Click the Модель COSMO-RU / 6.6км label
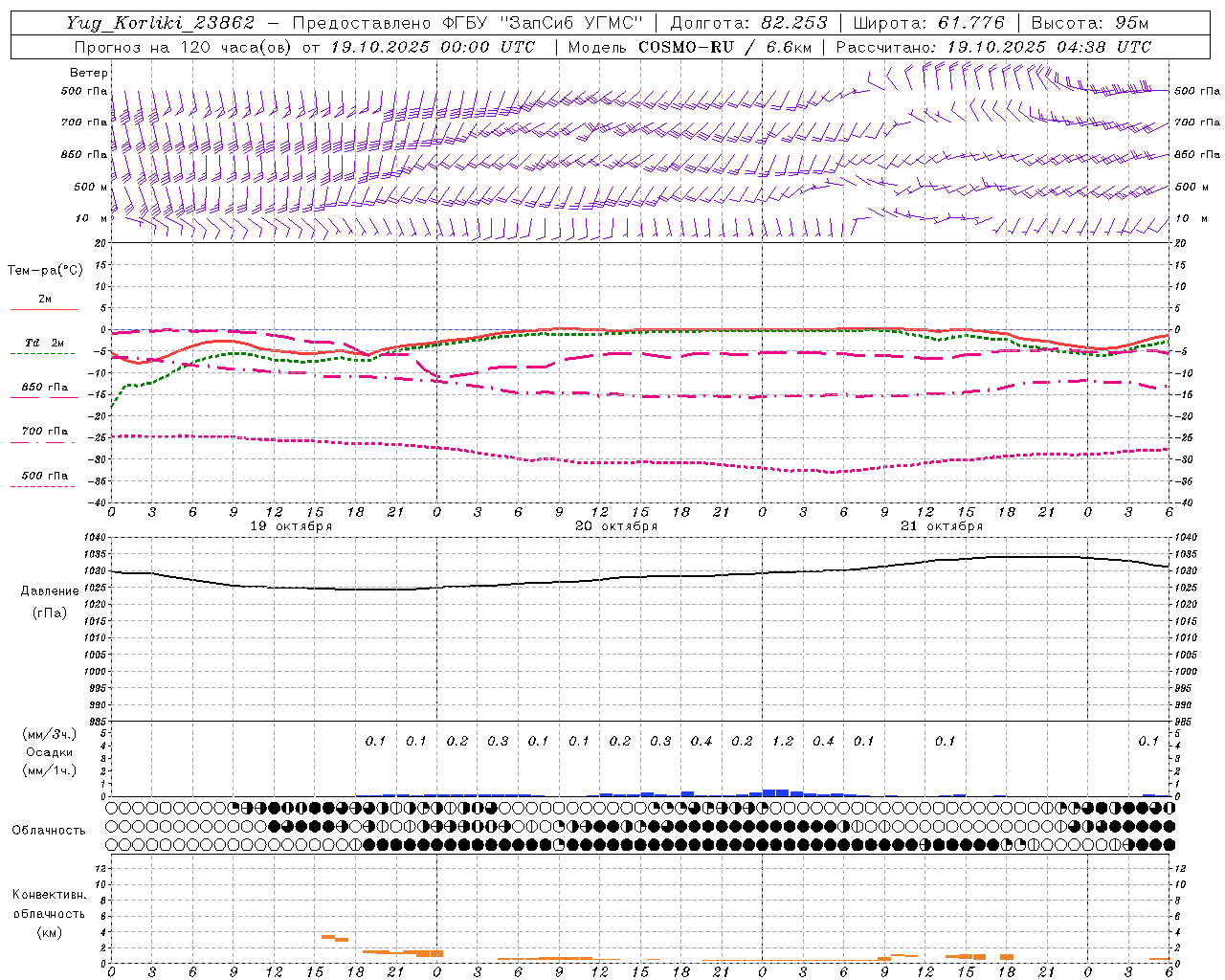 (x=689, y=47)
